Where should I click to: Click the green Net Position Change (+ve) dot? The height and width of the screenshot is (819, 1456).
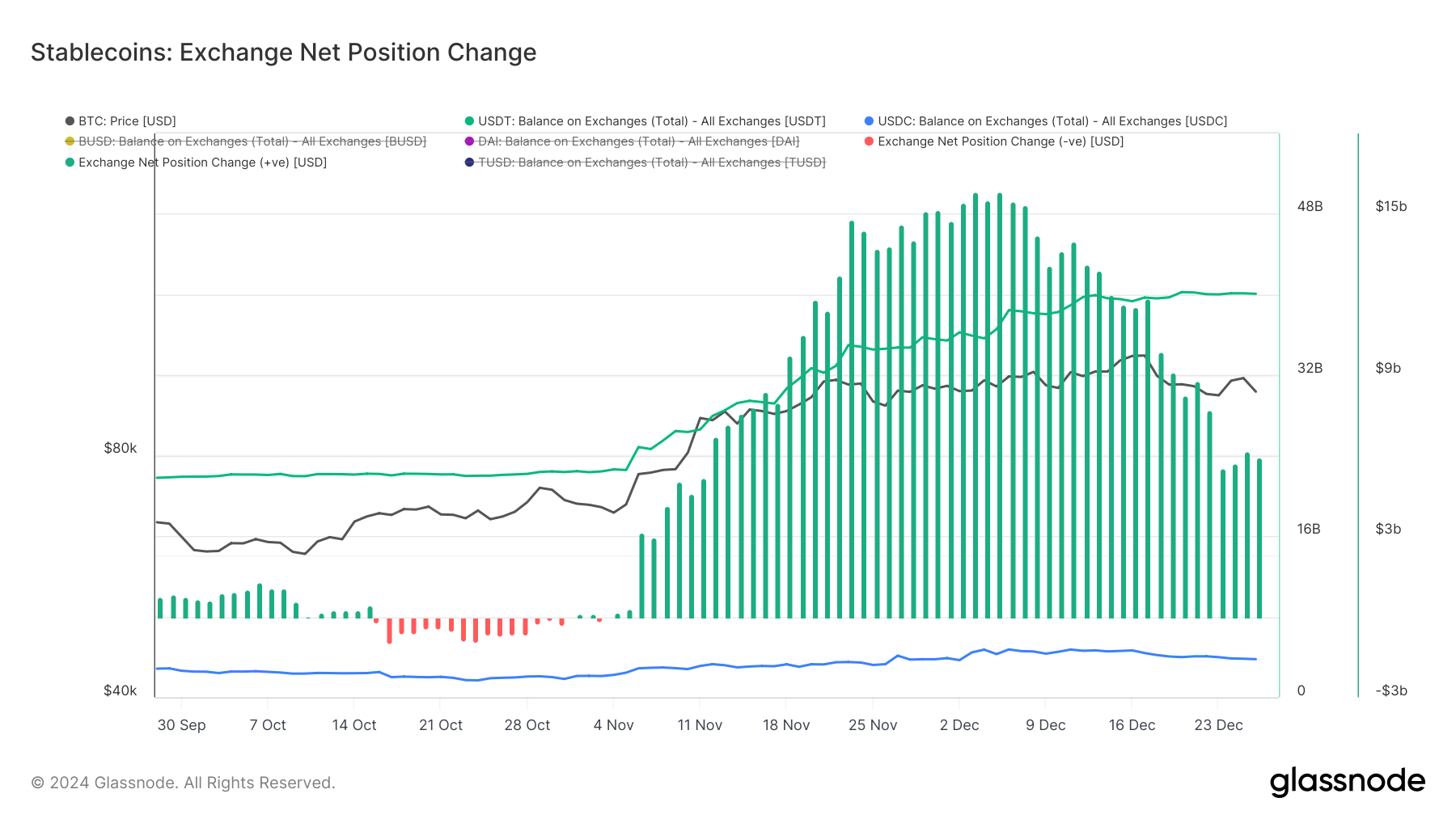70,163
